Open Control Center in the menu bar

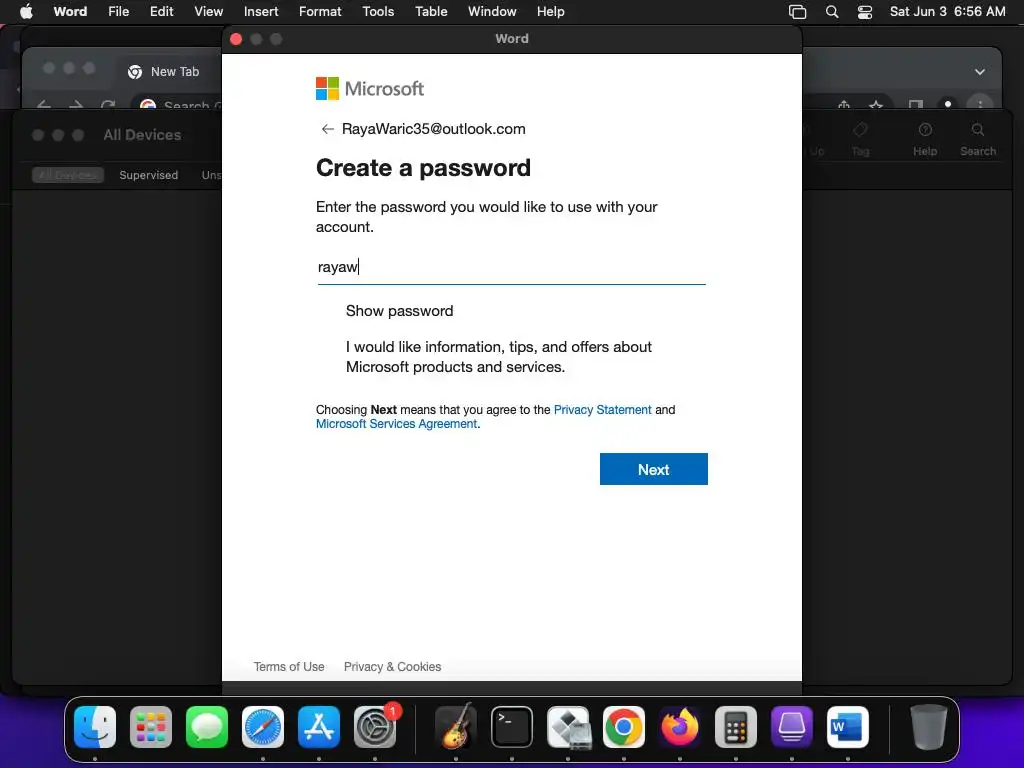865,12
